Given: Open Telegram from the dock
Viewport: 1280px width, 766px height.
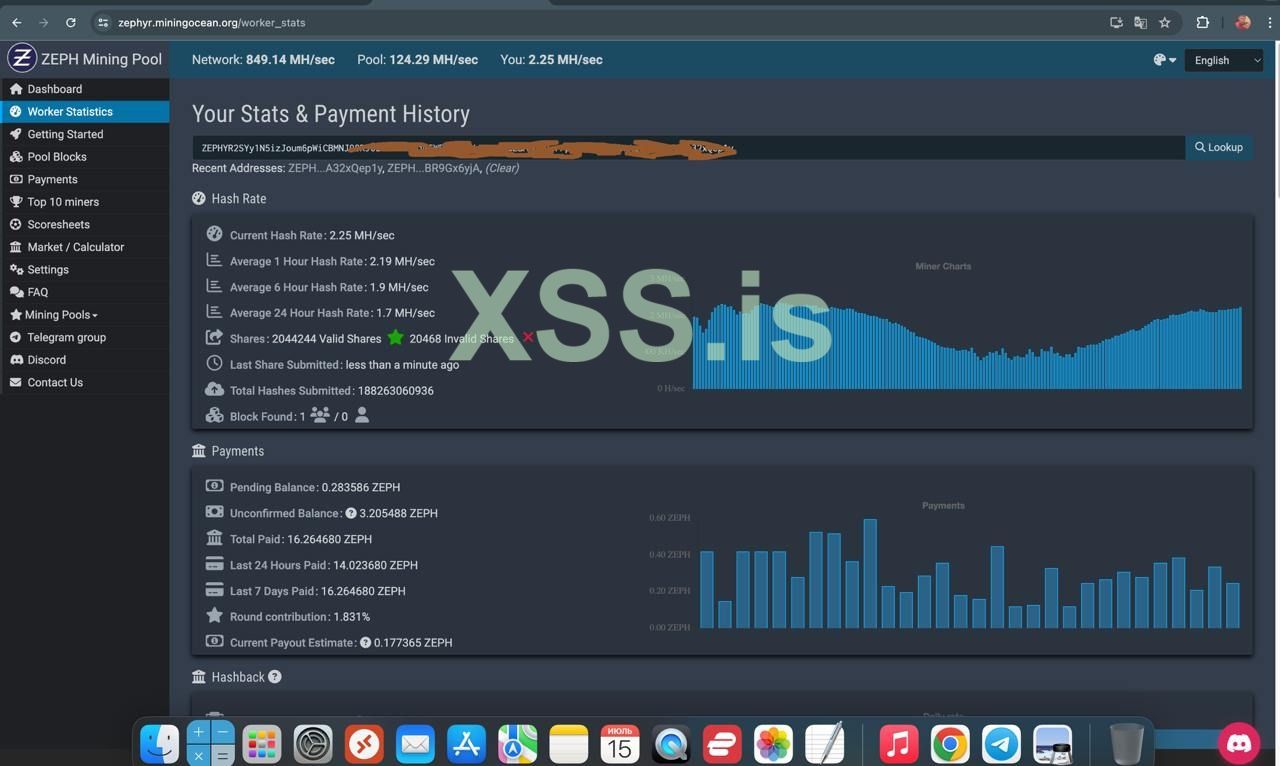Looking at the screenshot, I should 1001,744.
